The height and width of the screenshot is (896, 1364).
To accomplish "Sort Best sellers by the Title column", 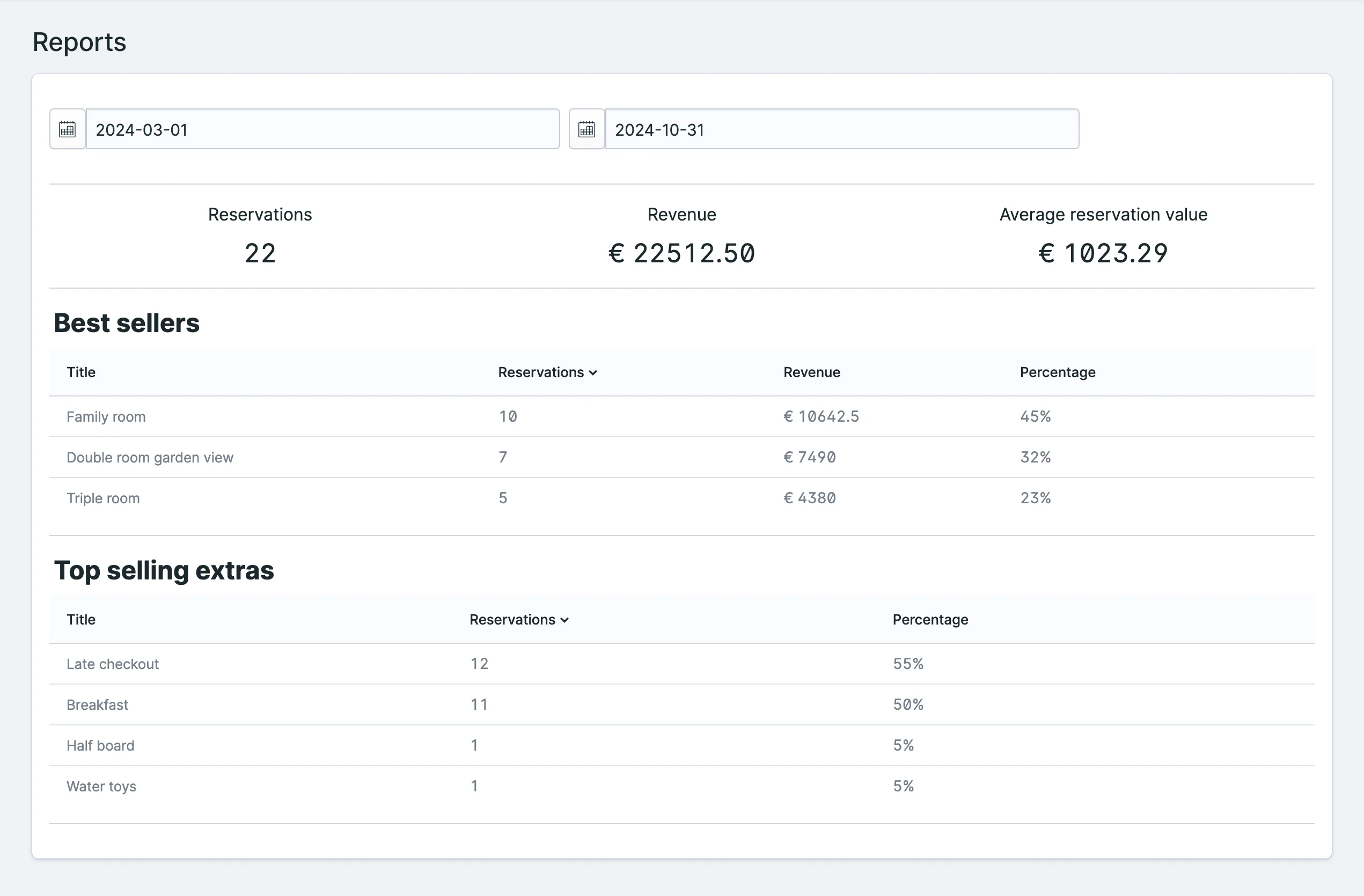I will 80,372.
